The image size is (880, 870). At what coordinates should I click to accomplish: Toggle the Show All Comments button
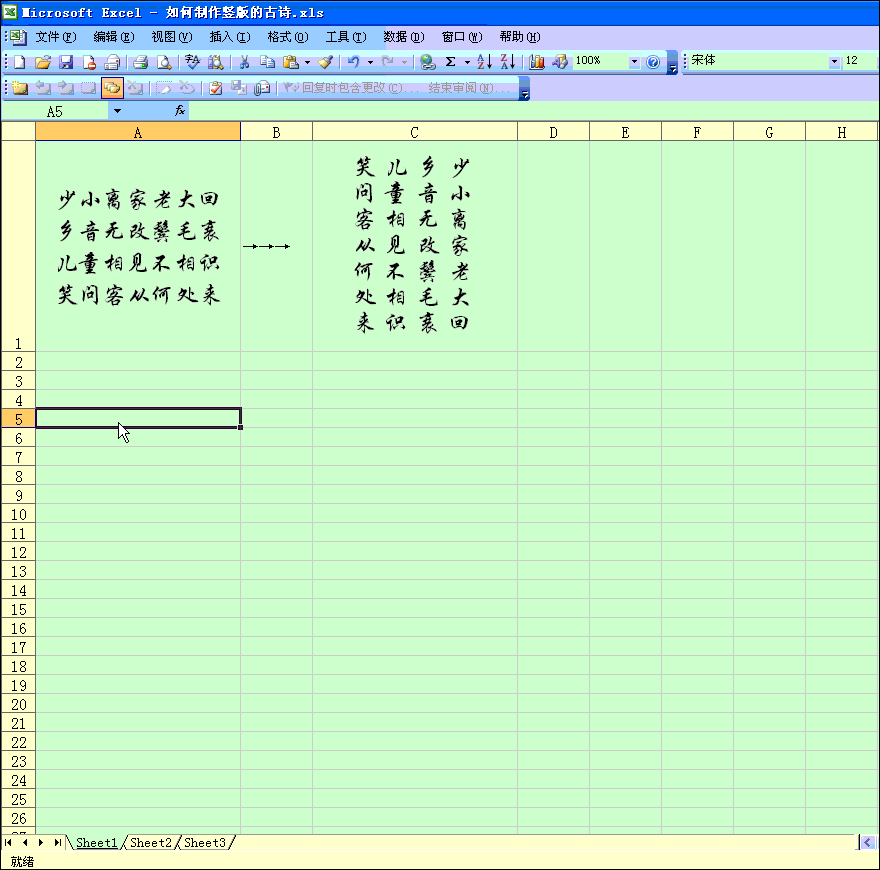click(x=112, y=88)
